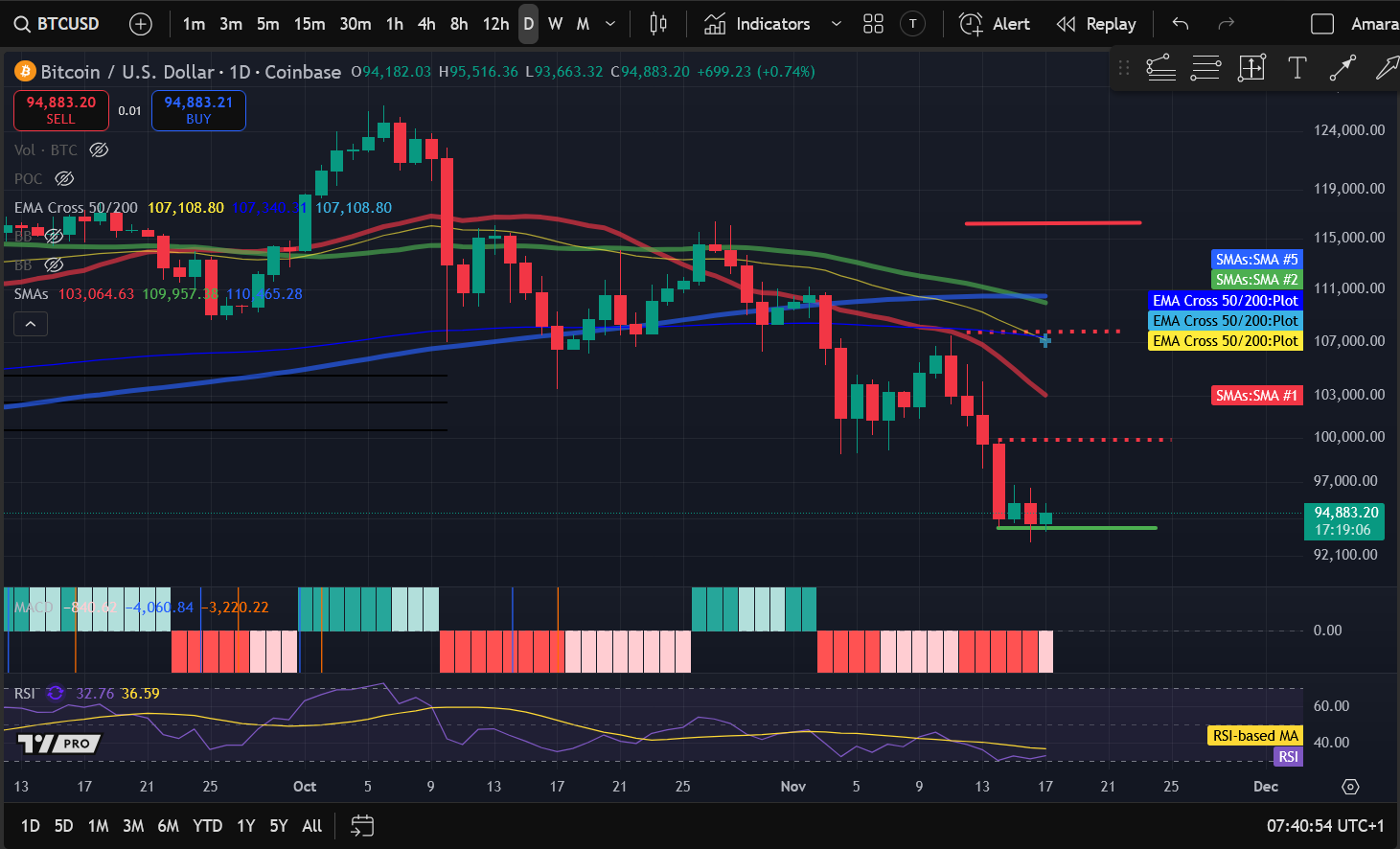The image size is (1400, 849).
Task: Set date range to YTD
Action: [207, 826]
